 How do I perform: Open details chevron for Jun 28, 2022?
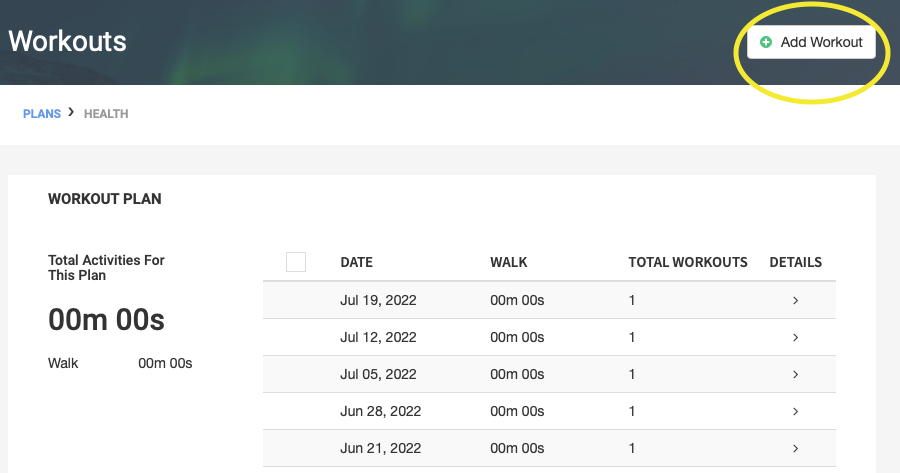tap(796, 412)
